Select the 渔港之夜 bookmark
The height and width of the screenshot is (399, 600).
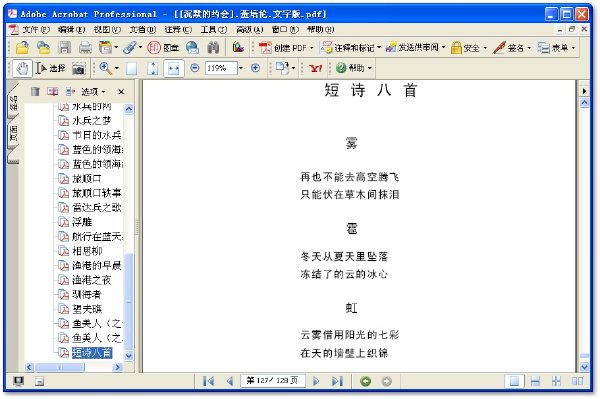click(91, 280)
